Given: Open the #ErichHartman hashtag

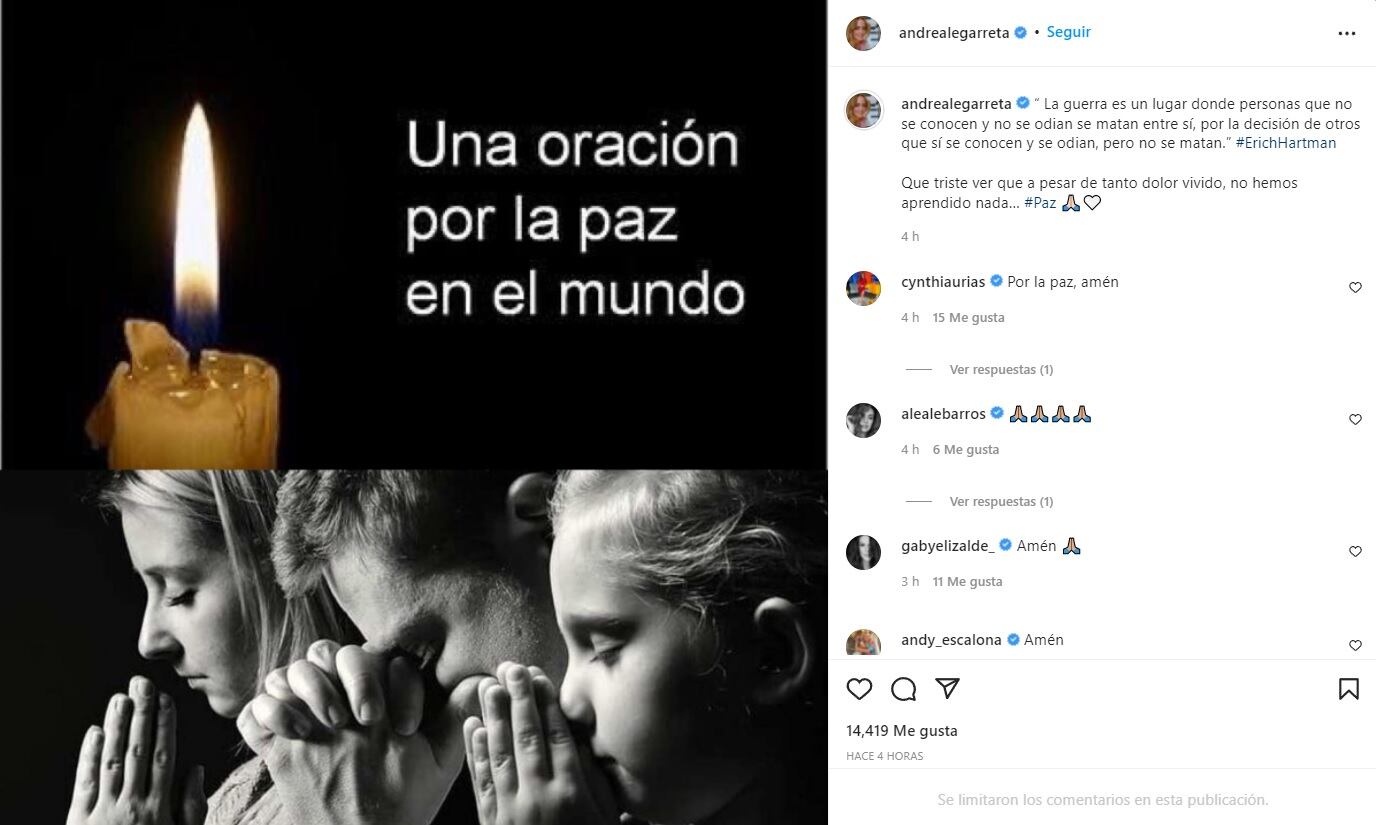Looking at the screenshot, I should (x=1286, y=143).
